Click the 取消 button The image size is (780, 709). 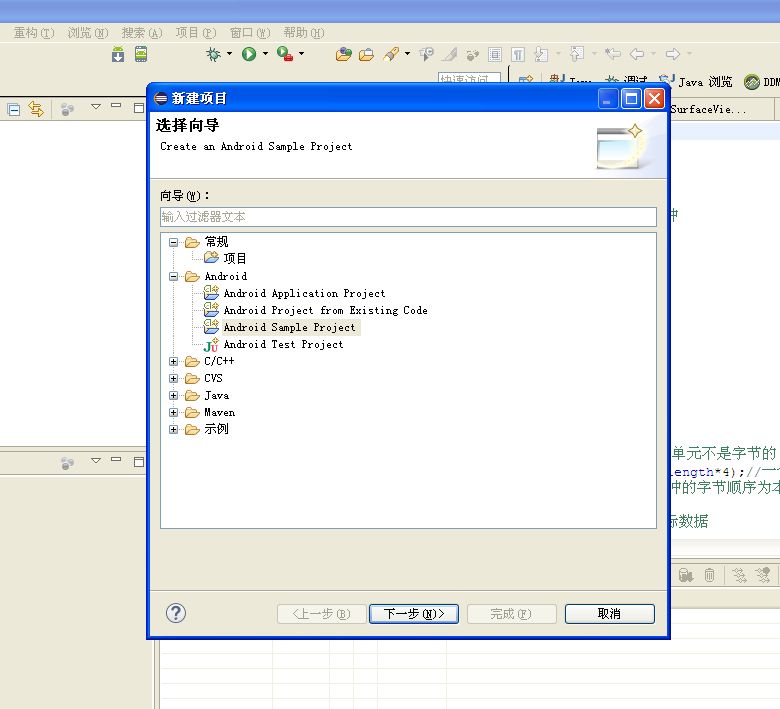610,614
